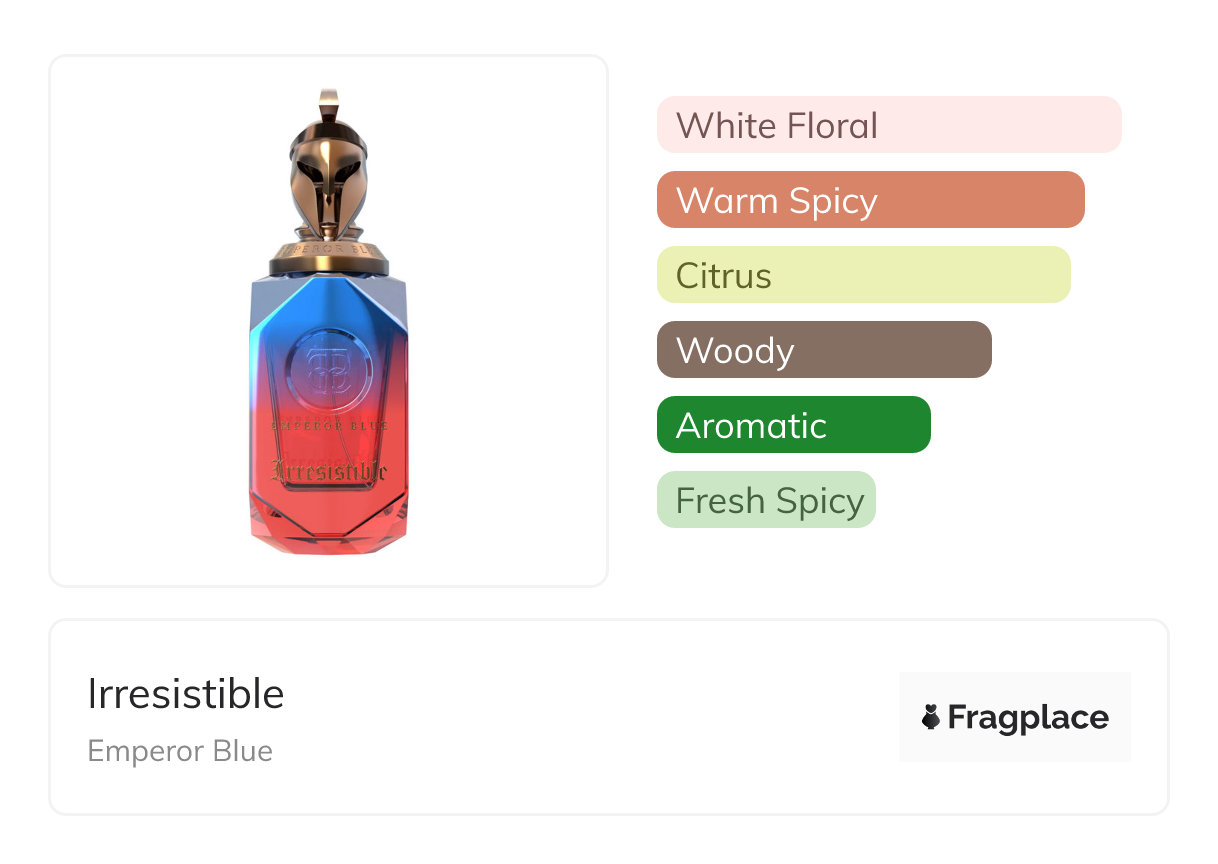Pick the Woody accord bar
This screenshot has height=864, width=1218.
(824, 350)
